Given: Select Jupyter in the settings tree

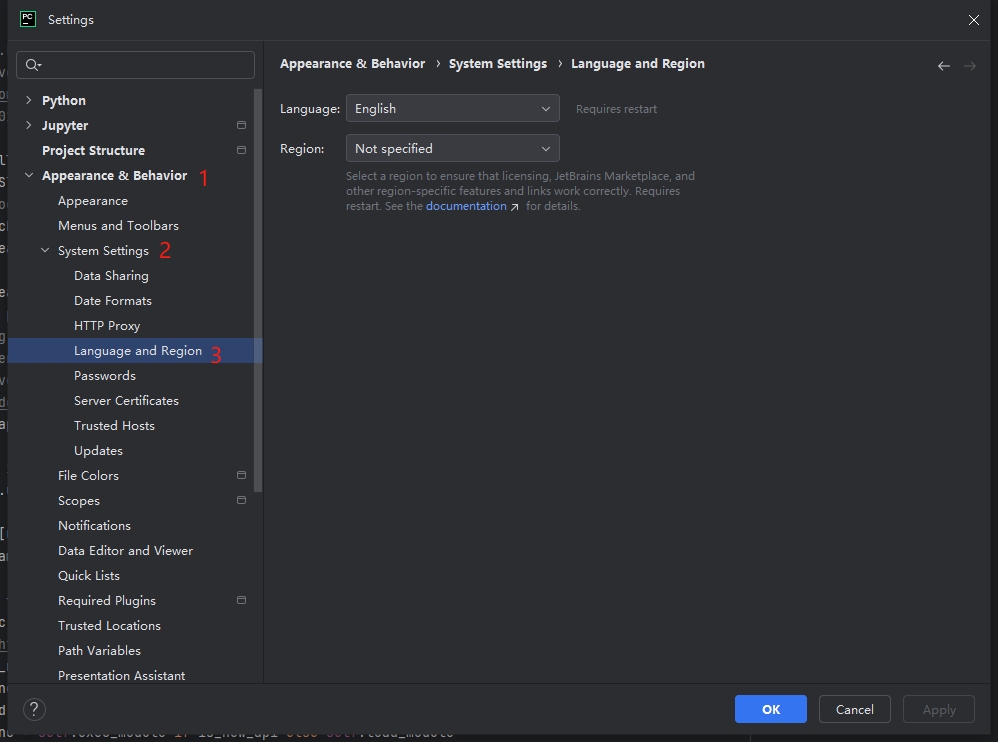Looking at the screenshot, I should pyautogui.click(x=65, y=125).
